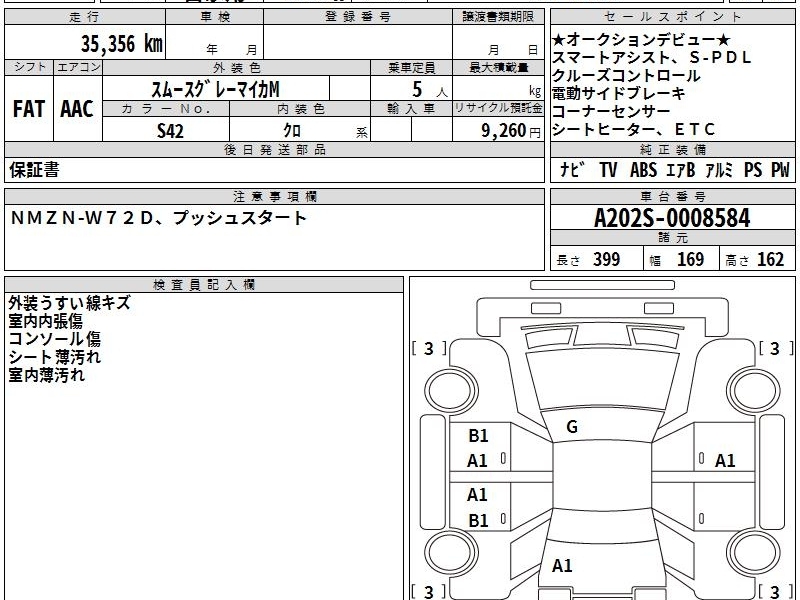Click inspector note 室内薄汚れ
The image size is (800, 600).
point(46,375)
